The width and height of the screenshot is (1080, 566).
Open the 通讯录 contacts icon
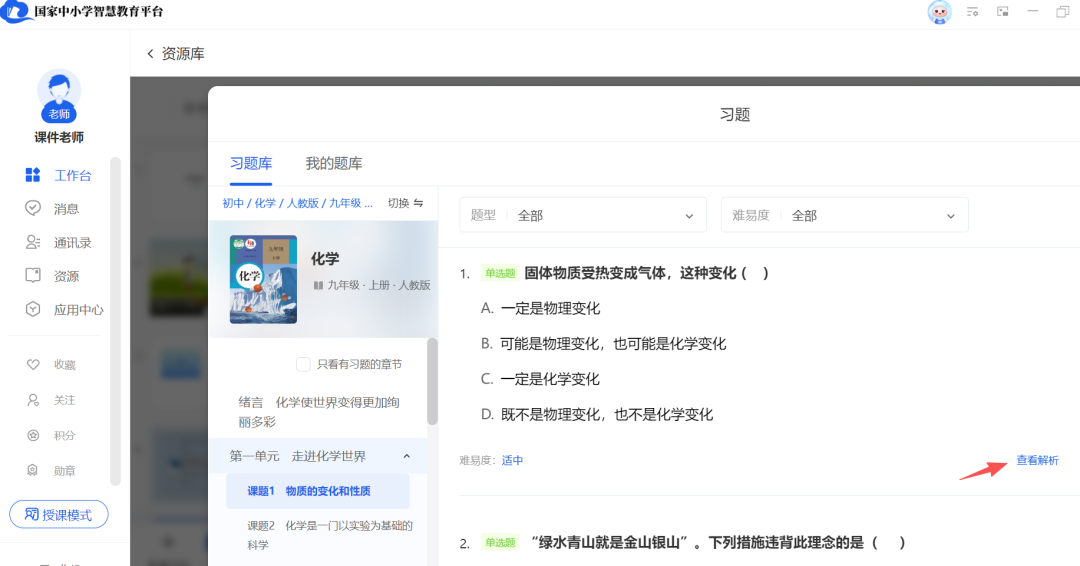tap(33, 242)
